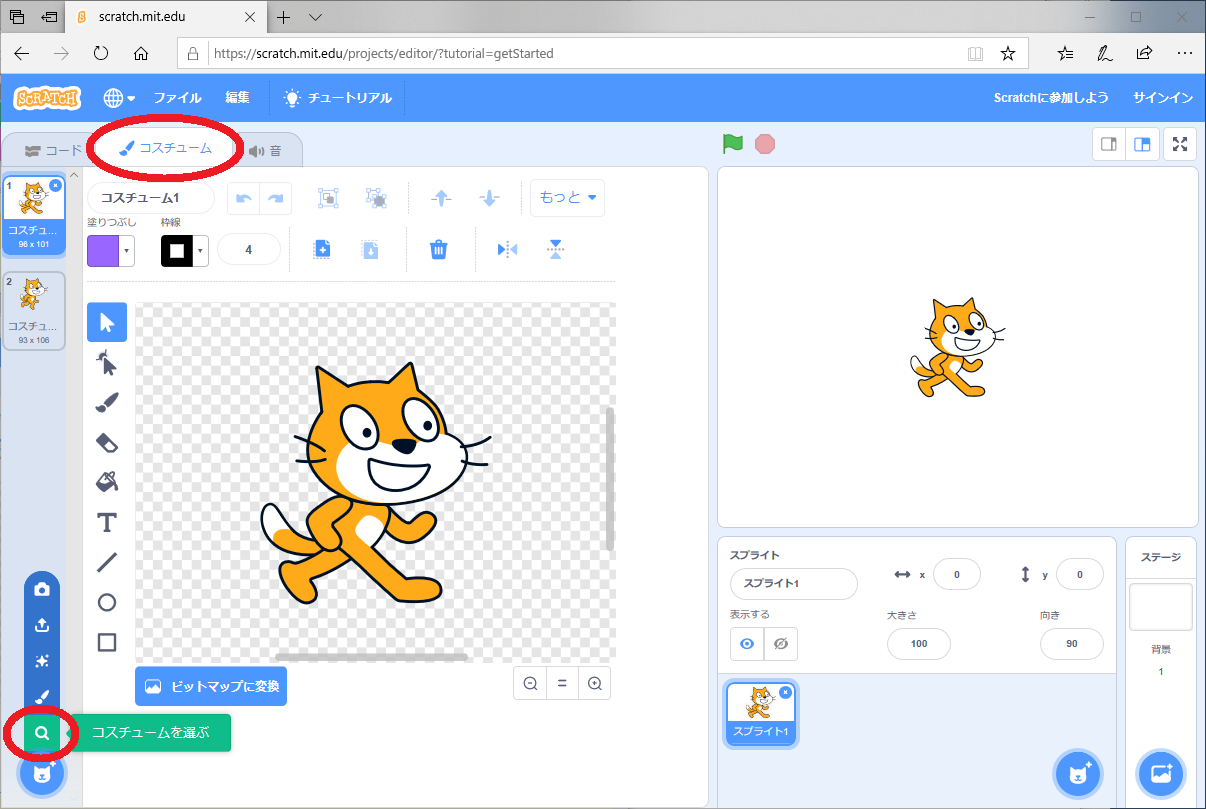1206x809 pixels.
Task: Zoom out the paint canvas
Action: click(530, 683)
